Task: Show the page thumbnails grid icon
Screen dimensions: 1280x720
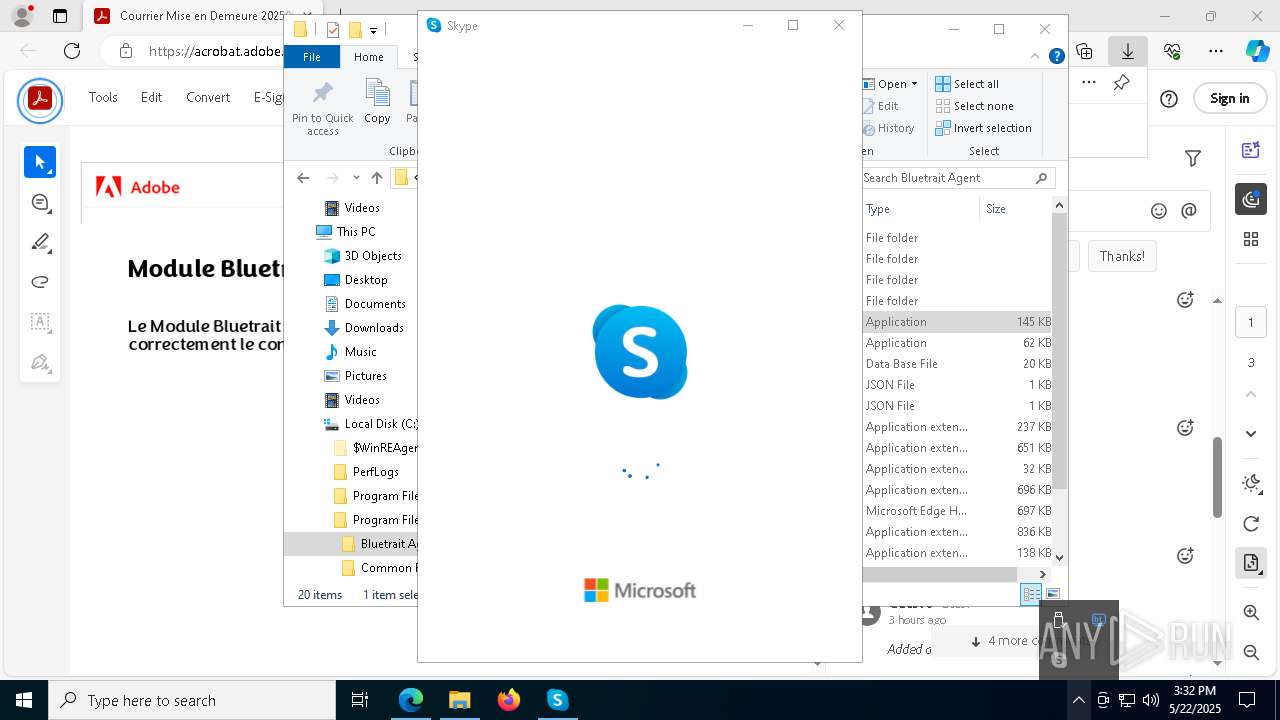Action: (1251, 239)
